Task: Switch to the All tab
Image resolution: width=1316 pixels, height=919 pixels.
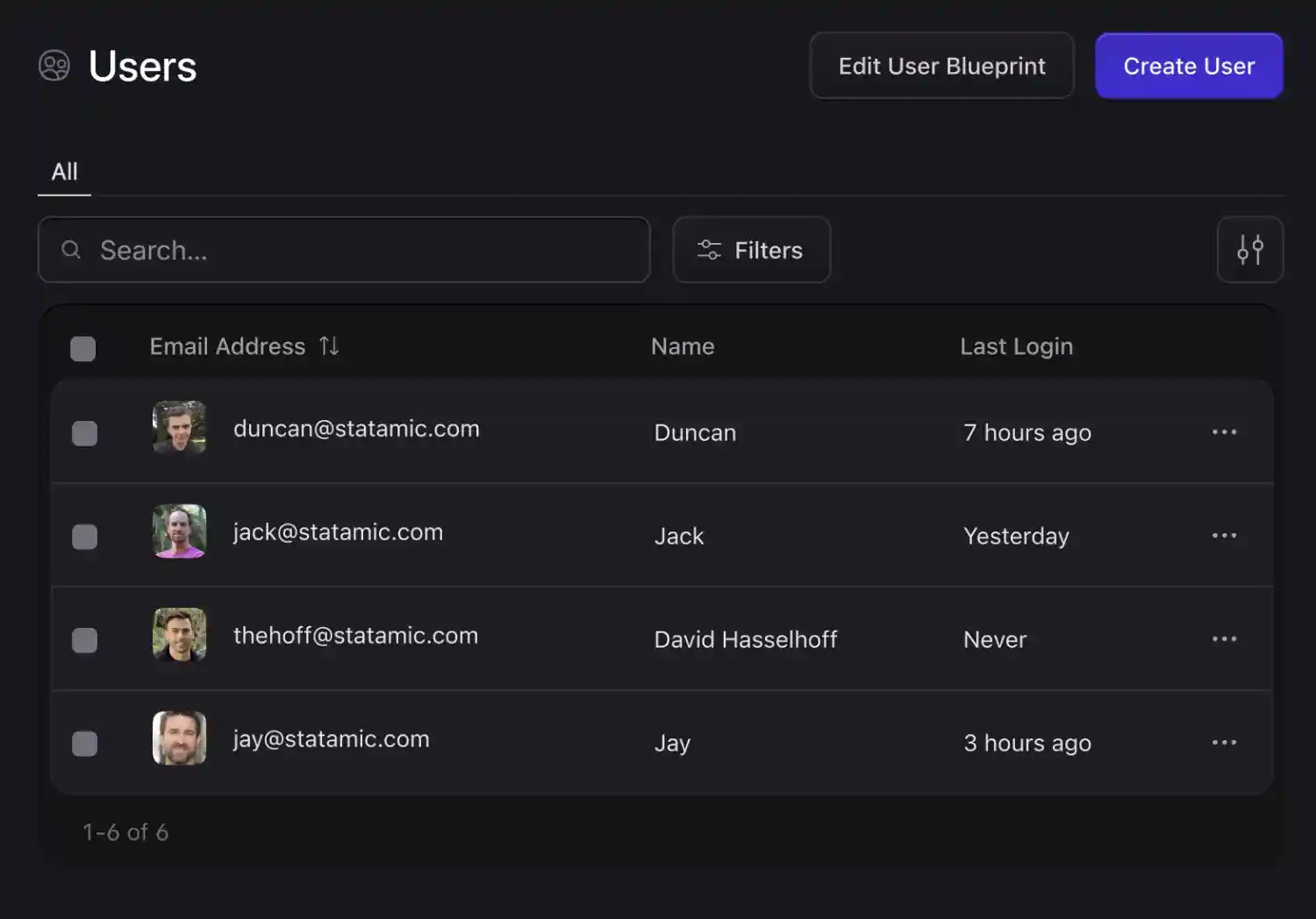Action: pyautogui.click(x=64, y=171)
